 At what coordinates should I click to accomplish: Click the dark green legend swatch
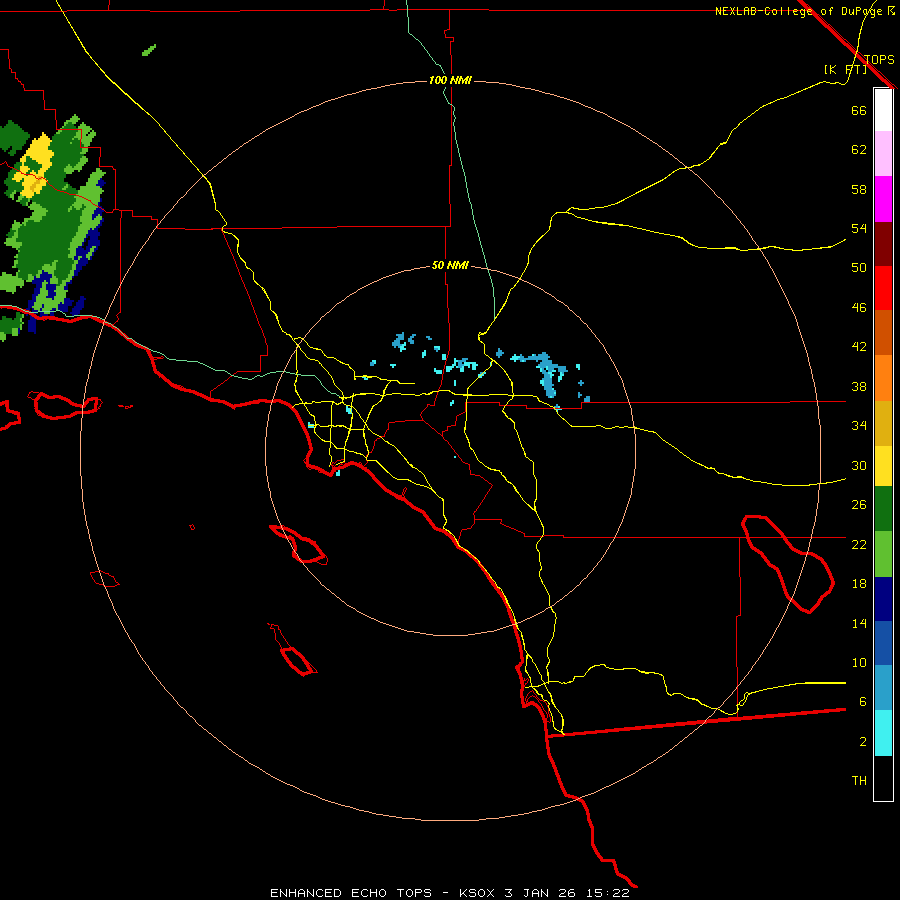[x=883, y=509]
